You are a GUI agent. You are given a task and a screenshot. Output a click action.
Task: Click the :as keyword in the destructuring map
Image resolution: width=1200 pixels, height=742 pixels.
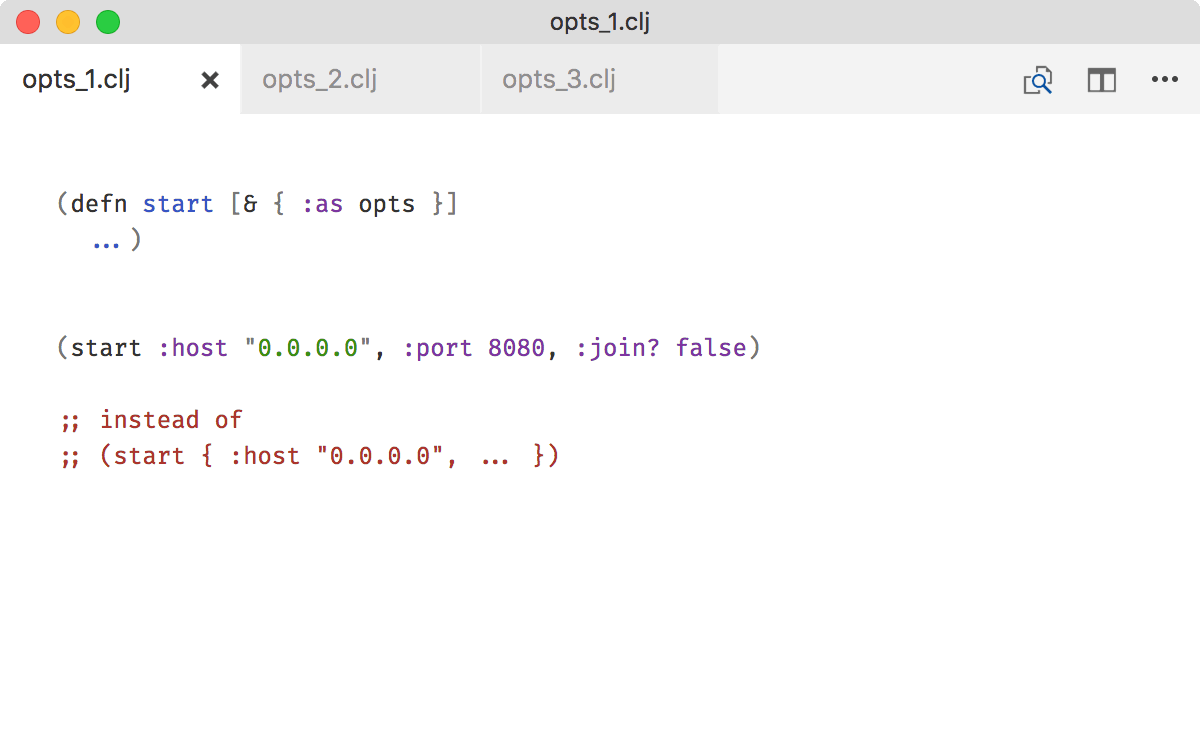(324, 203)
